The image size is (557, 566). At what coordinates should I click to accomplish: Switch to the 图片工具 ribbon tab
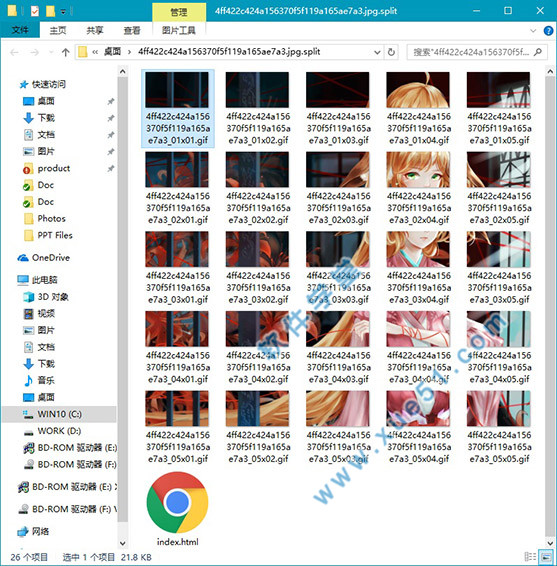pos(179,31)
